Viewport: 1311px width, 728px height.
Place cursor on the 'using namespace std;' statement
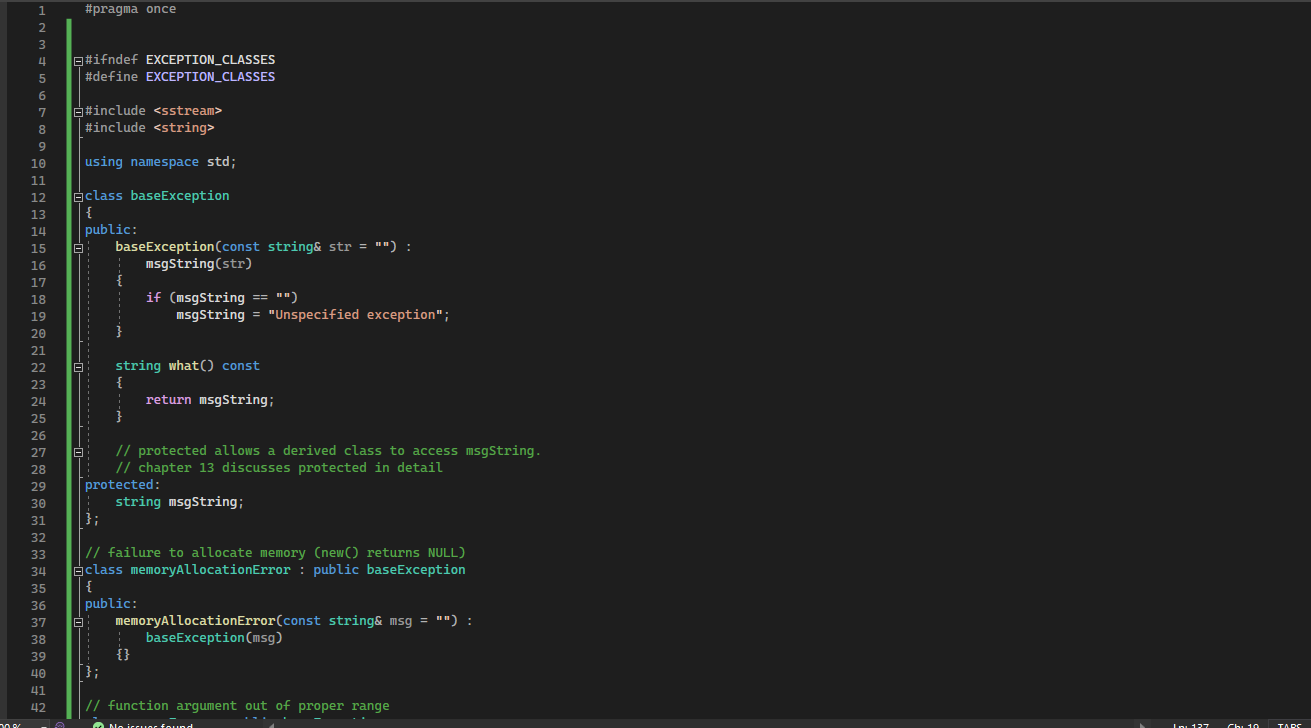(160, 161)
